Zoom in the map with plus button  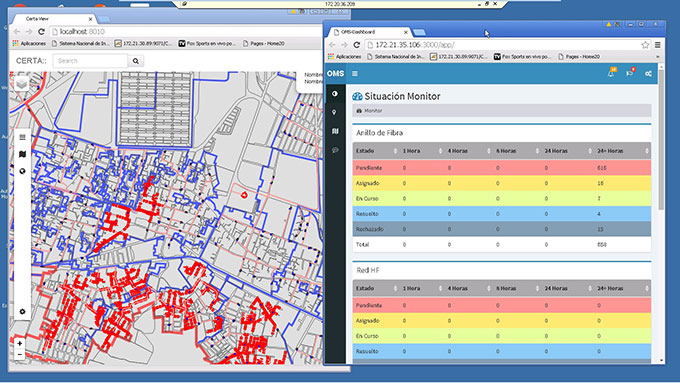pos(20,344)
